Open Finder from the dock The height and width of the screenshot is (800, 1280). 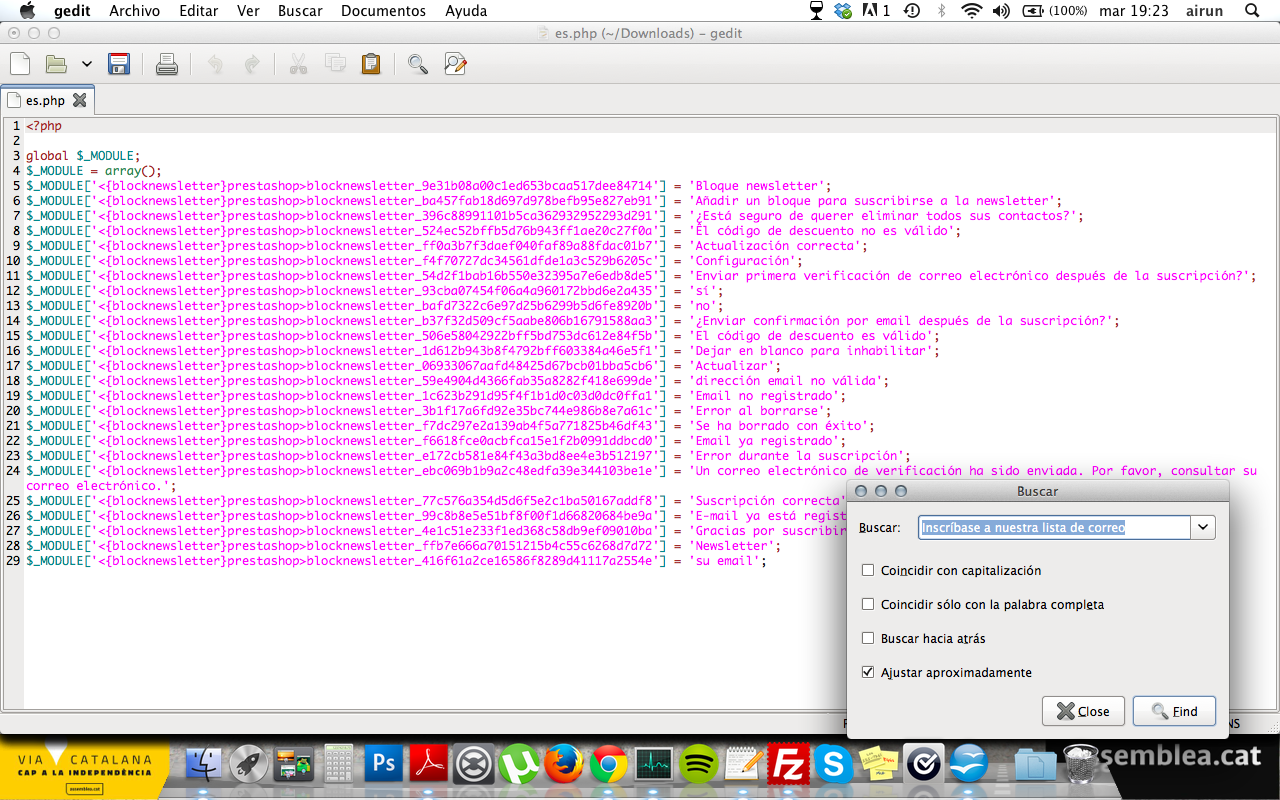pos(204,765)
